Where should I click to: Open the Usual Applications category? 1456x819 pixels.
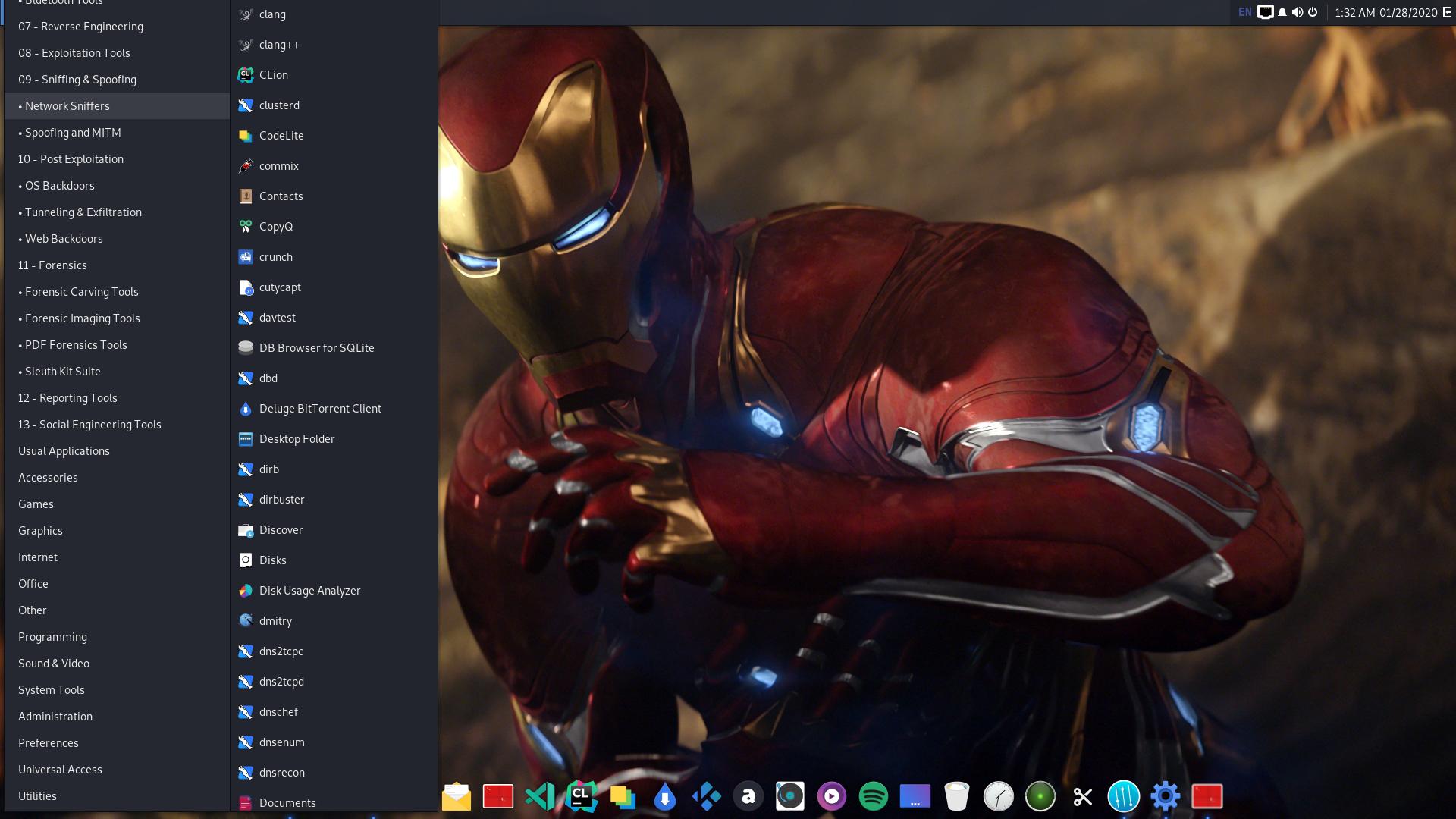click(117, 451)
